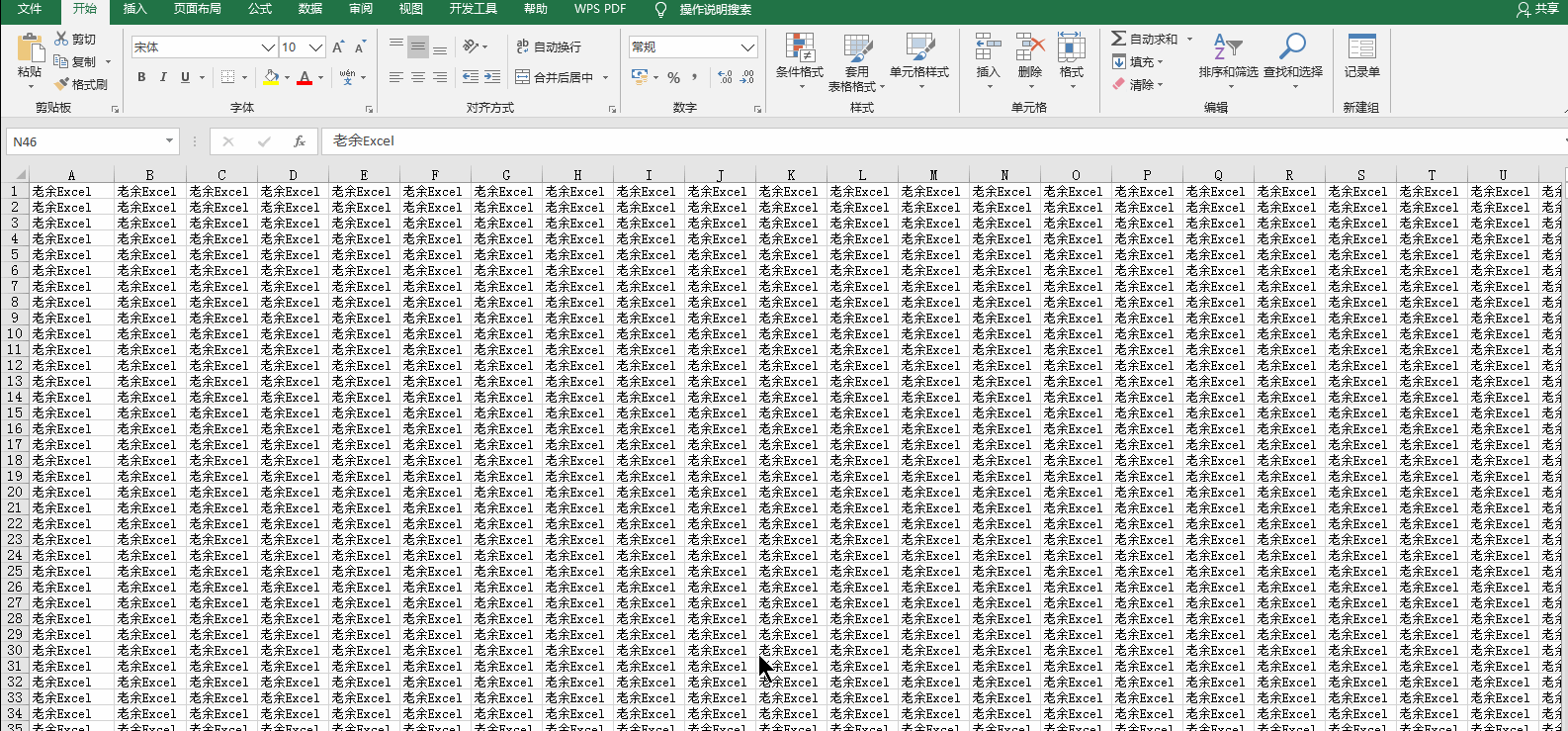Screen dimensions: 1568x731
Task: Open Format as Table (套用表格格式)
Action: coord(856,60)
